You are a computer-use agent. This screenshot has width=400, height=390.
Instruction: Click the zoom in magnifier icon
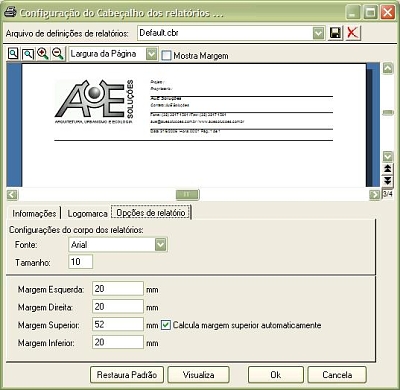43,54
